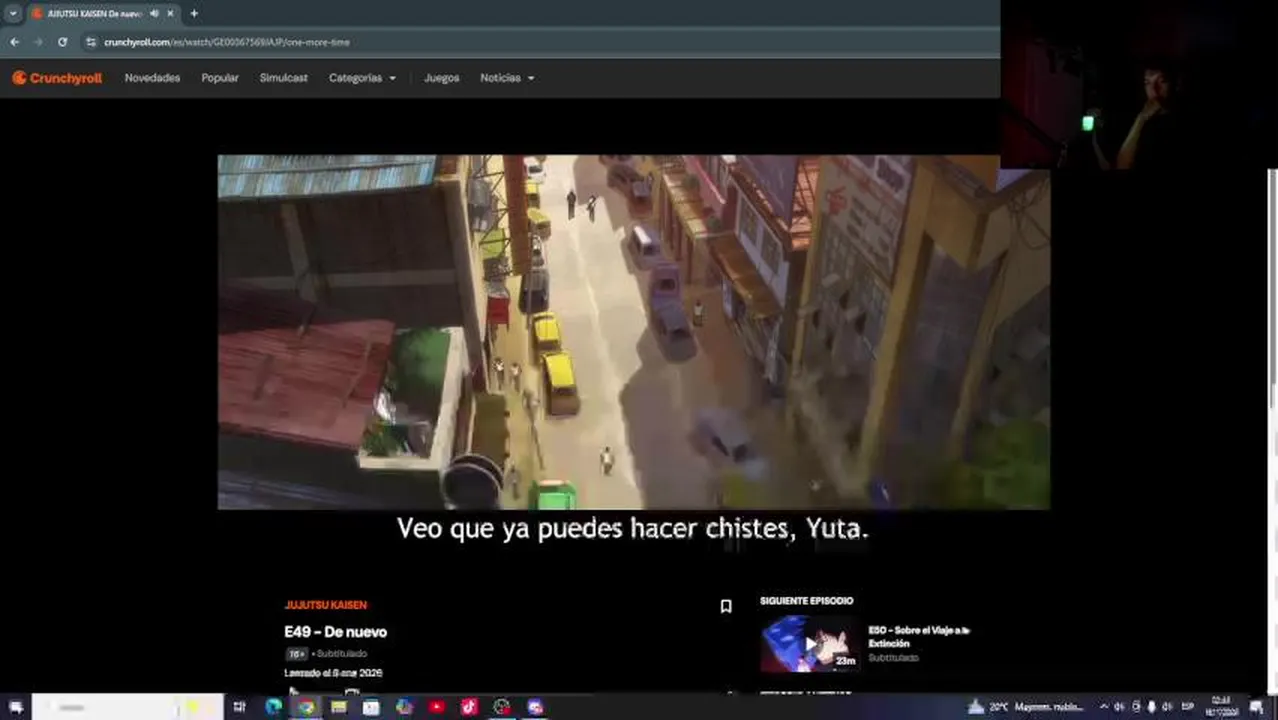Screen dimensions: 1278x720
Task: Open the TikTok app in taskbar
Action: tap(469, 707)
